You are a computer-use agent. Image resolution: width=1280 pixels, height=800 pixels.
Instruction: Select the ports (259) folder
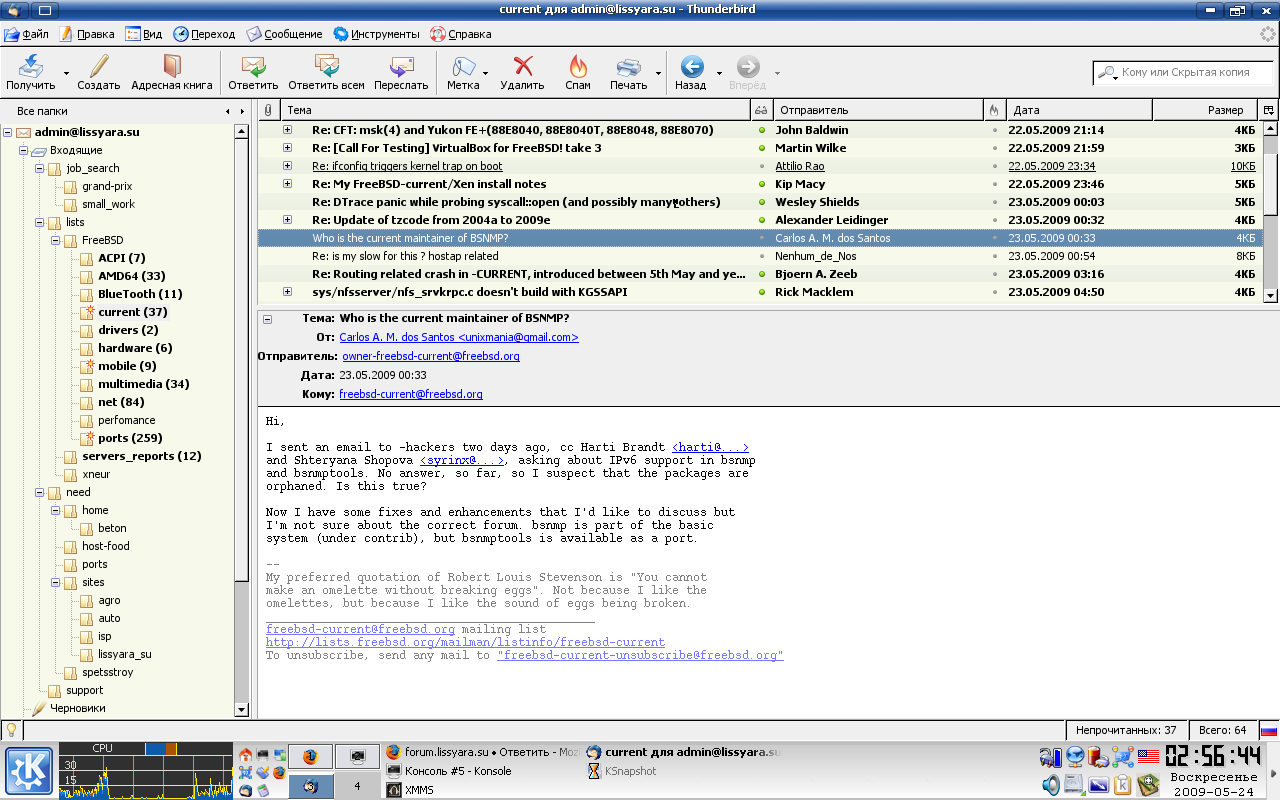click(x=130, y=438)
